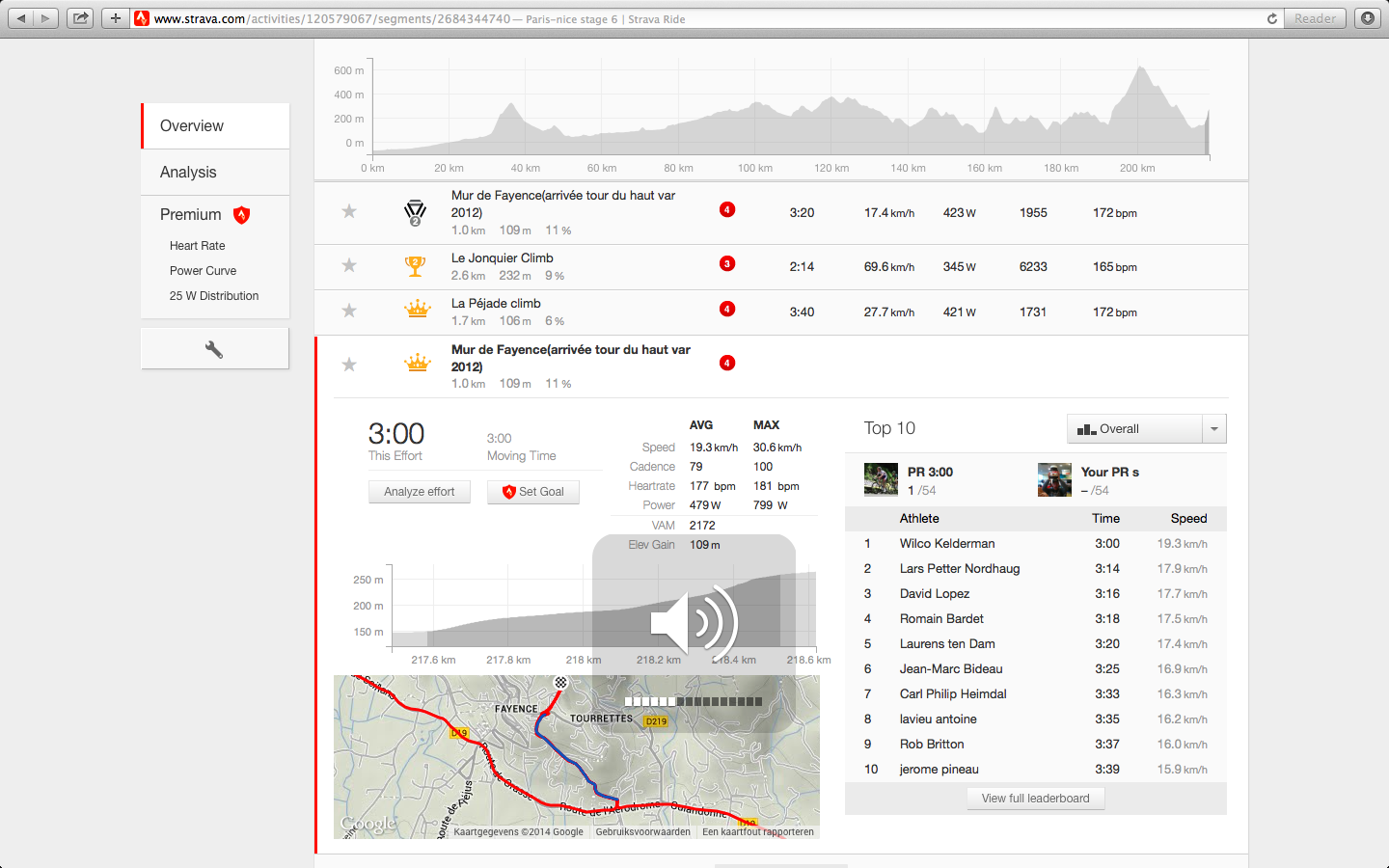
Task: Open the Le Jonquier Climb segment title
Action: pos(503,258)
